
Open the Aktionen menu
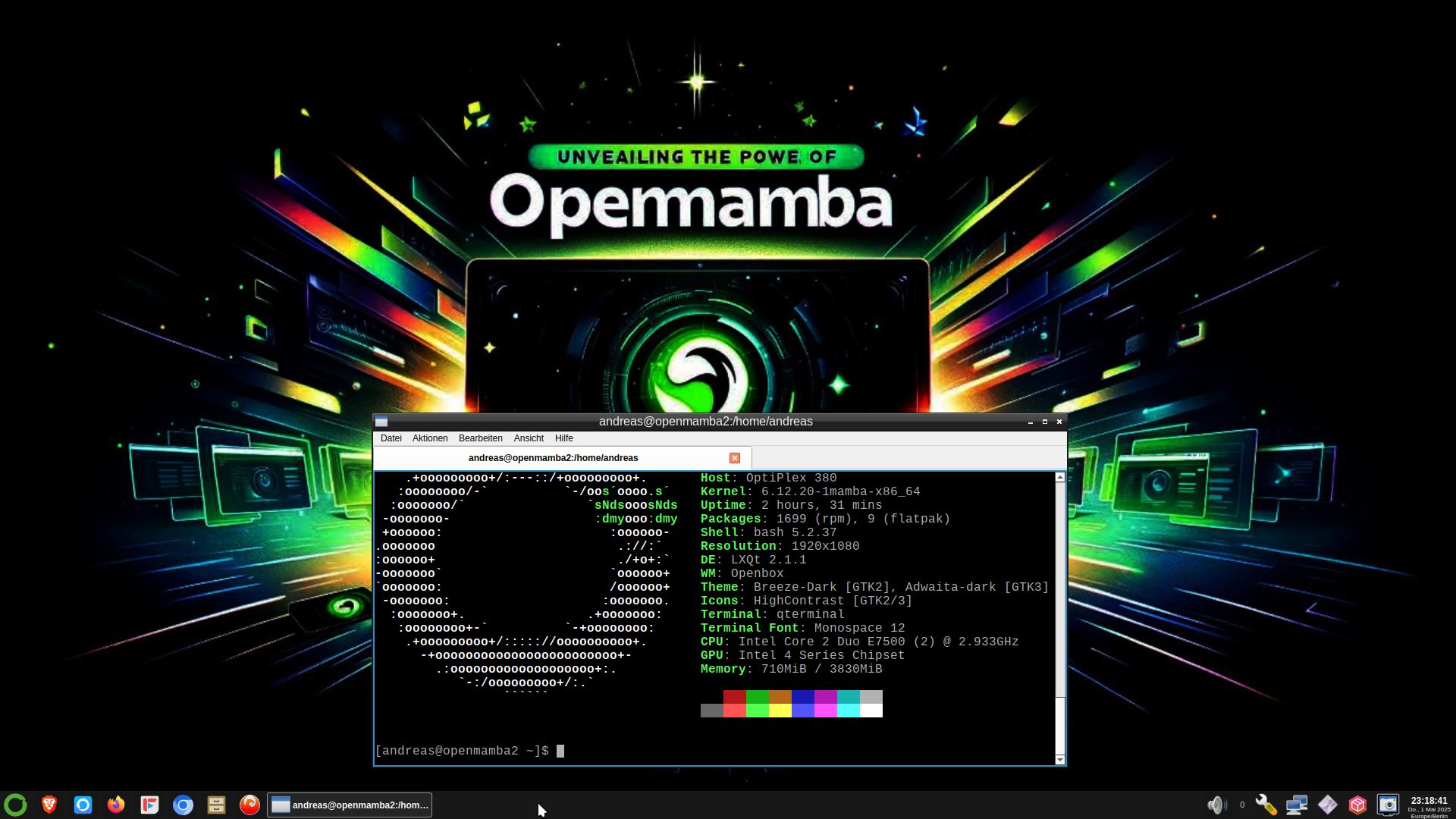(x=430, y=438)
